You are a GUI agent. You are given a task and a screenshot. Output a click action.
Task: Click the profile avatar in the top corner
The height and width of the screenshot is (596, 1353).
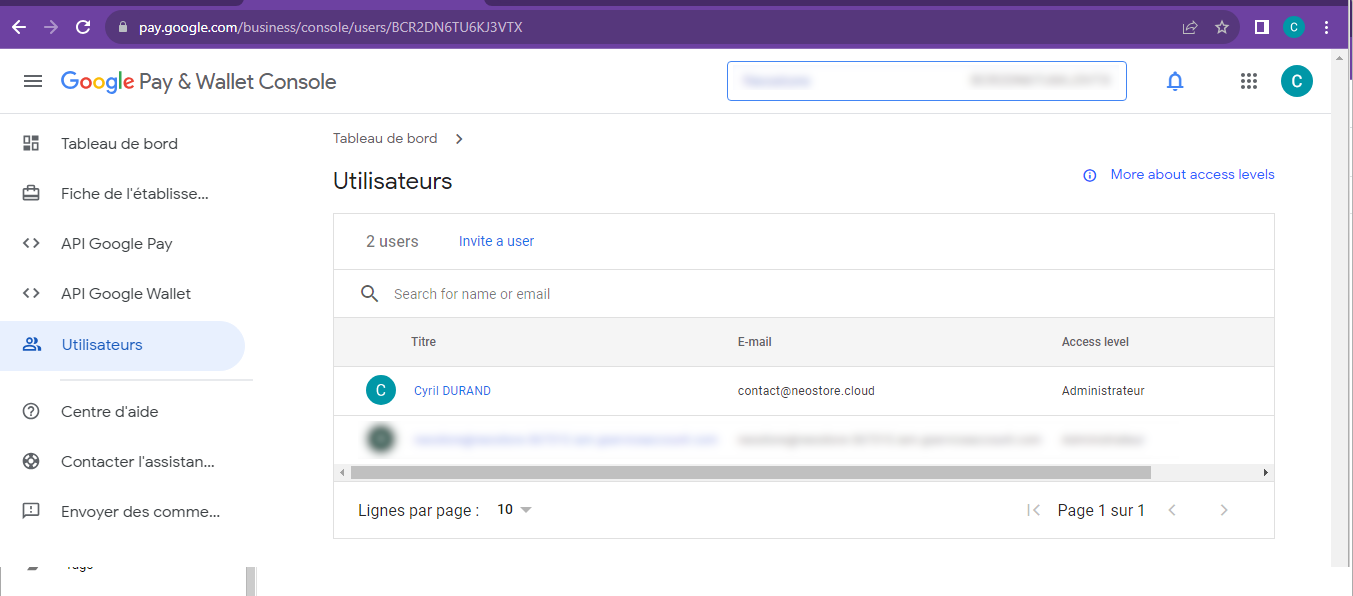1297,81
